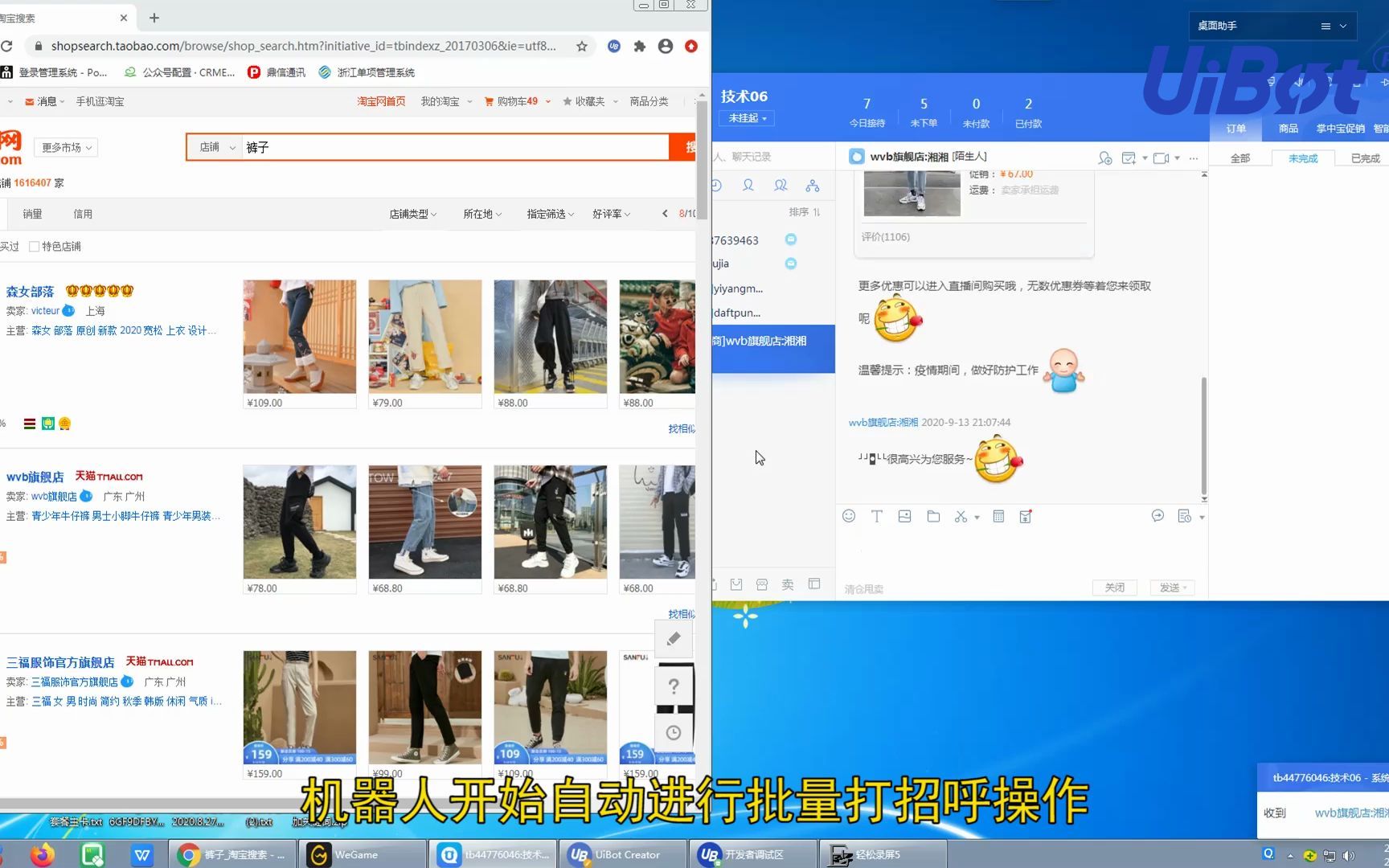Image resolution: width=1389 pixels, height=868 pixels.
Task: Expand the 未挂起 status dropdown
Action: [748, 118]
